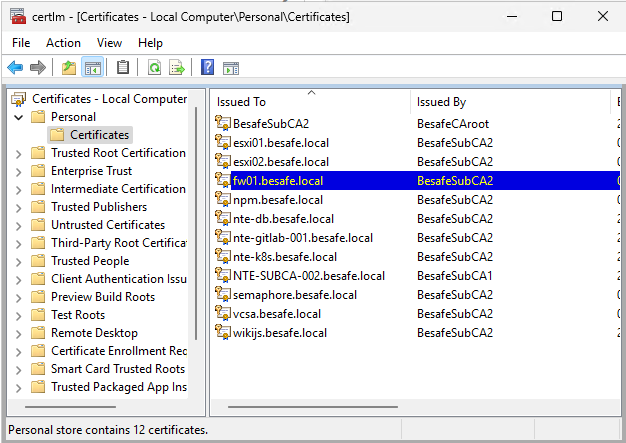Click certificate icon beside vcsa.besafe.local
Image resolution: width=626 pixels, height=443 pixels.
(x=223, y=313)
